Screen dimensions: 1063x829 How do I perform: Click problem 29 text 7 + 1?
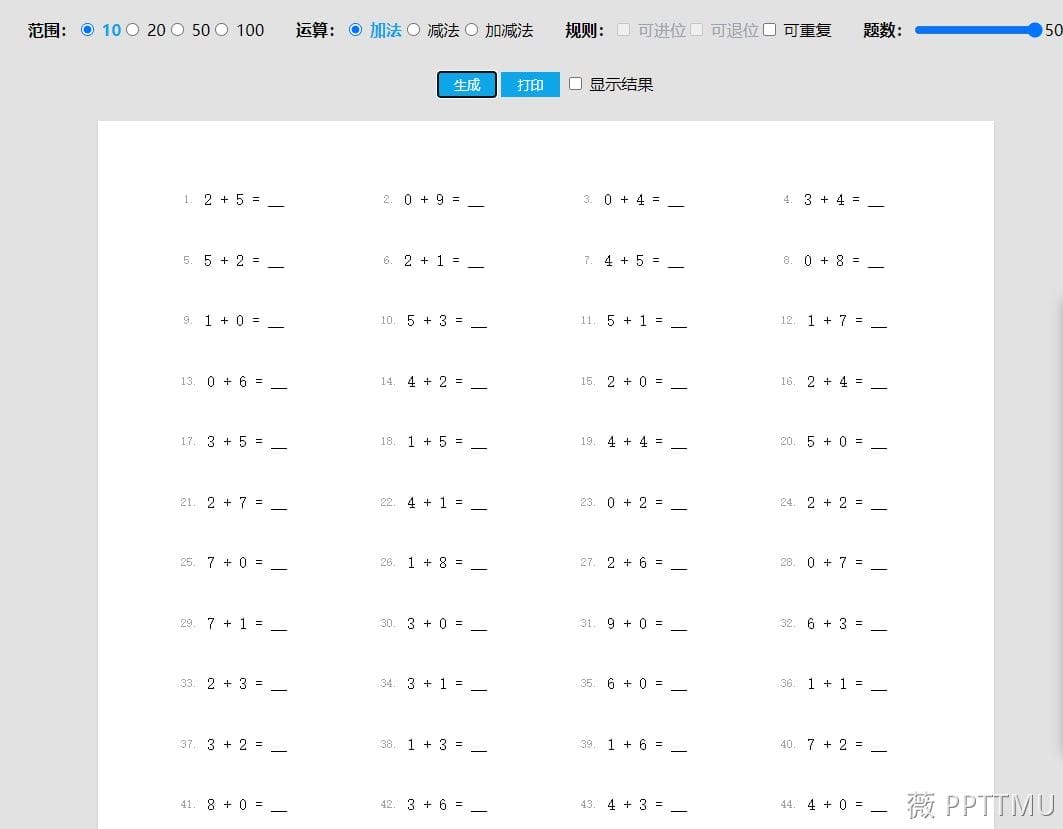click(226, 624)
